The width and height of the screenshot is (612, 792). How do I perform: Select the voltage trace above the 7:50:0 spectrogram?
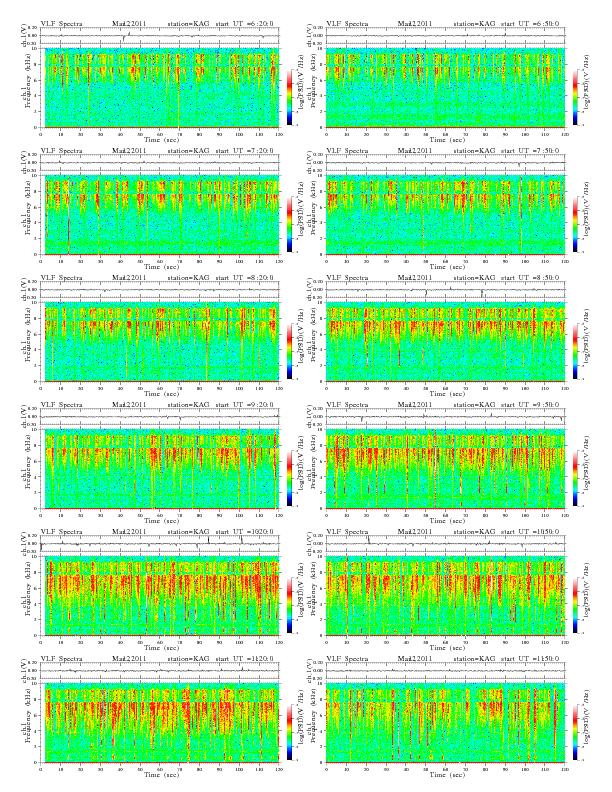point(445,163)
